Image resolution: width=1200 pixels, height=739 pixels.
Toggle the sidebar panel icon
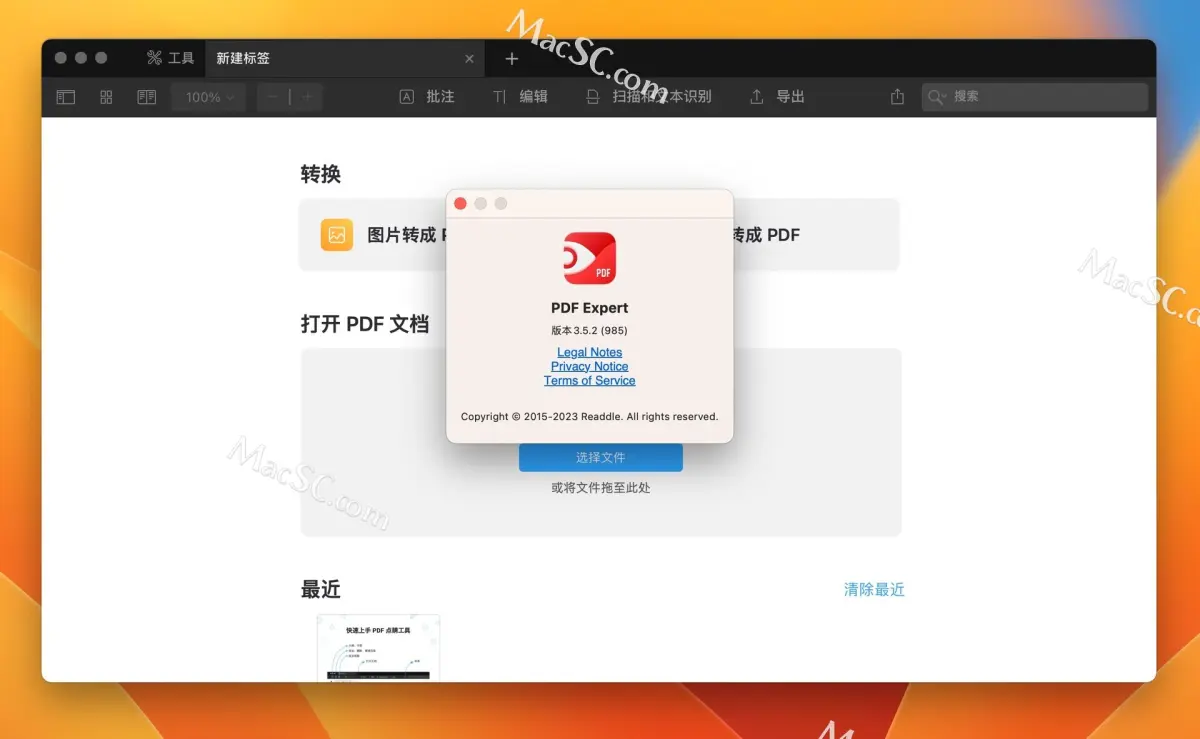[x=66, y=97]
